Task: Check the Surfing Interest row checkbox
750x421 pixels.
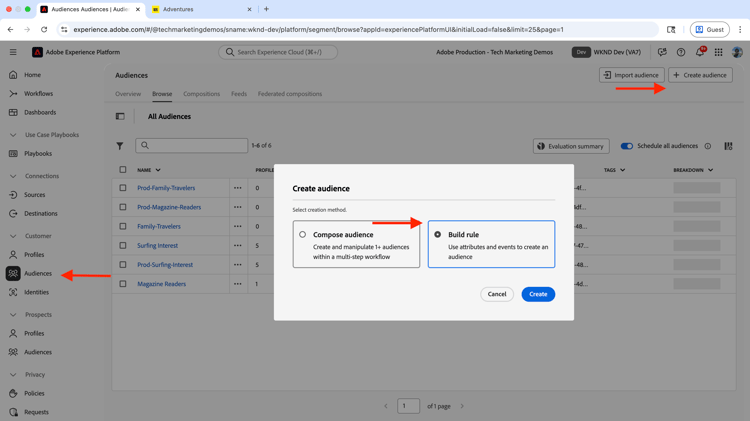Action: pos(123,245)
